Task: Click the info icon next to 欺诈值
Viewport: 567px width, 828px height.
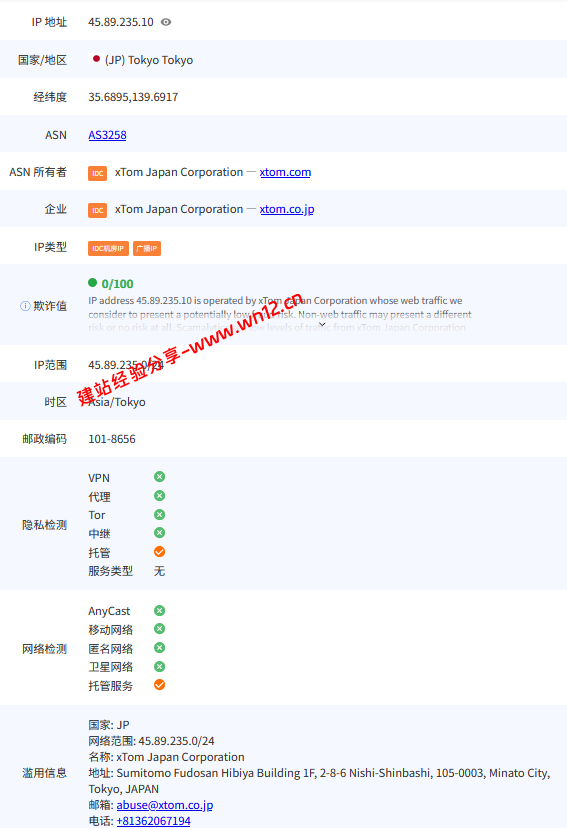Action: 25,306
